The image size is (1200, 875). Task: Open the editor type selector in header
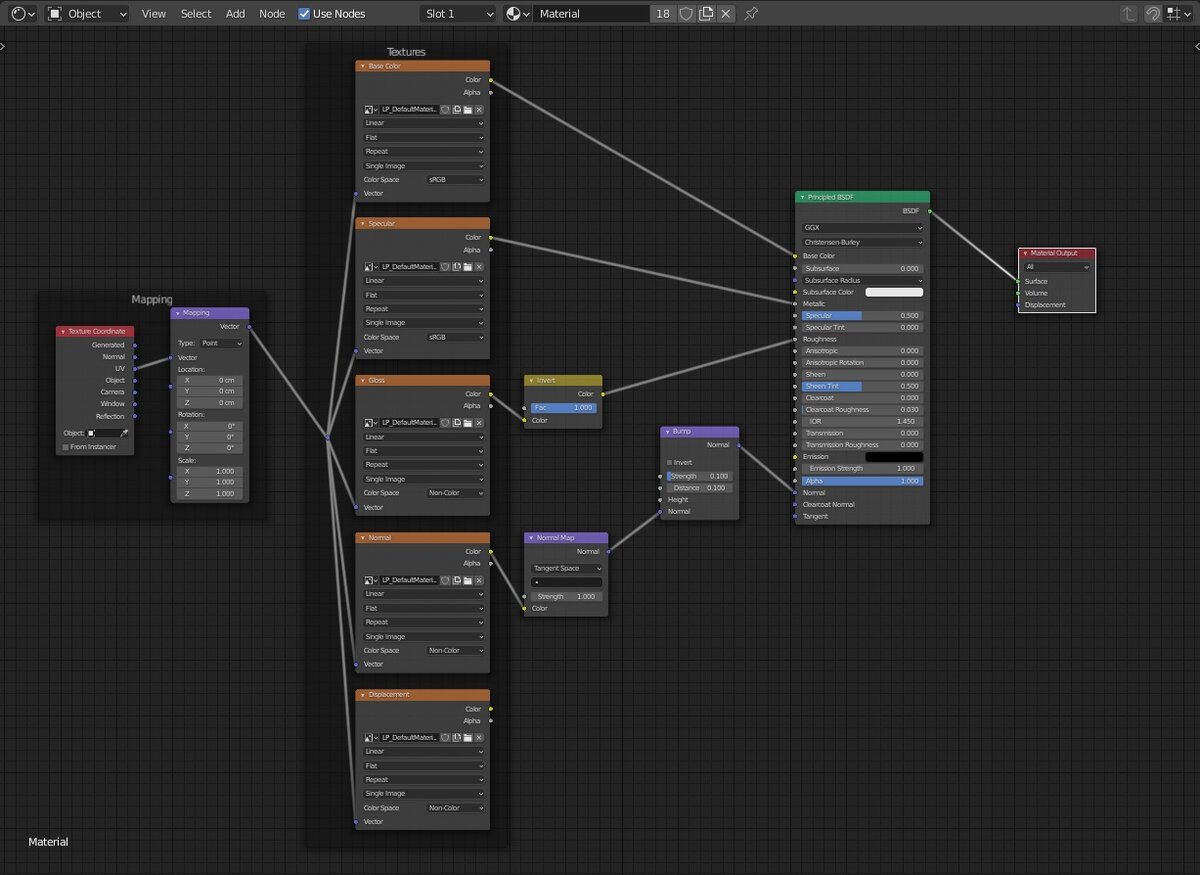[22, 14]
